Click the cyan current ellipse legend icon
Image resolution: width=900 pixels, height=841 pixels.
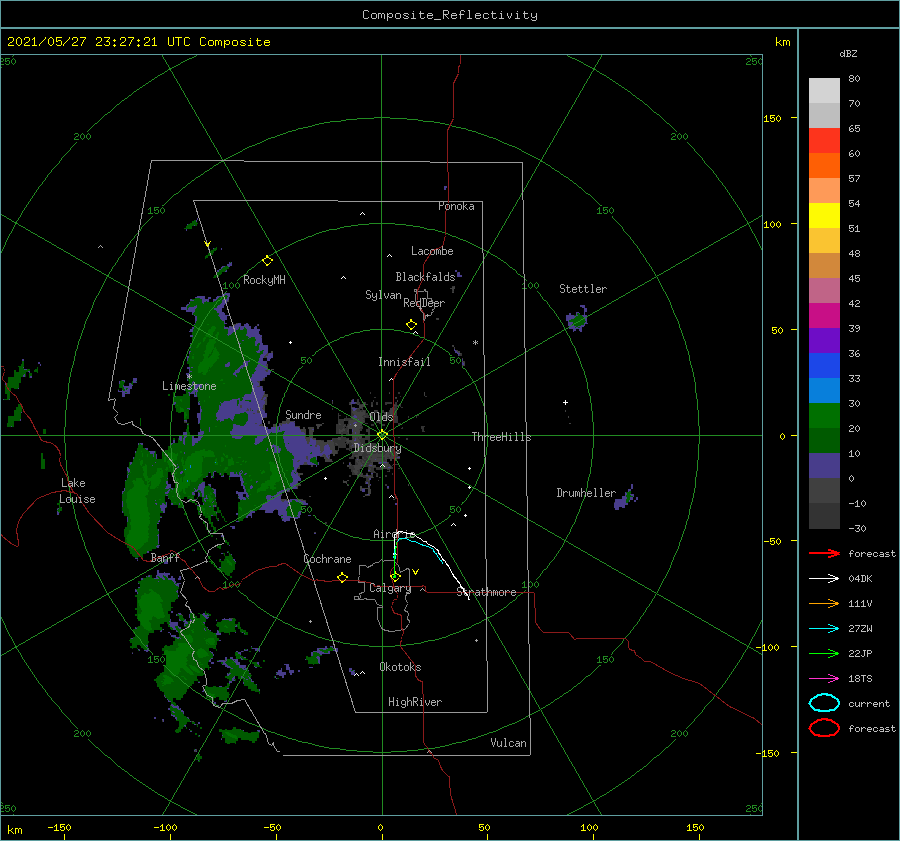coord(824,703)
